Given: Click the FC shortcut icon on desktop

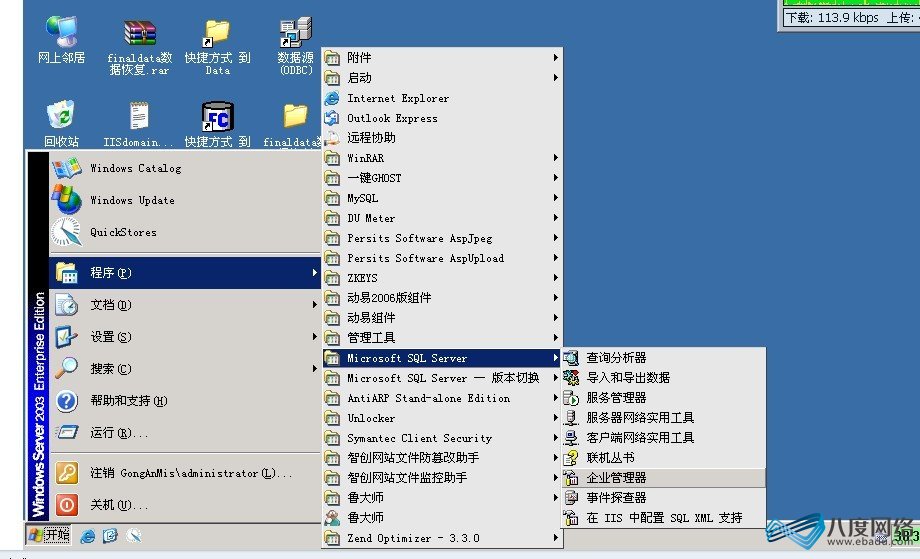Looking at the screenshot, I should 217,123.
